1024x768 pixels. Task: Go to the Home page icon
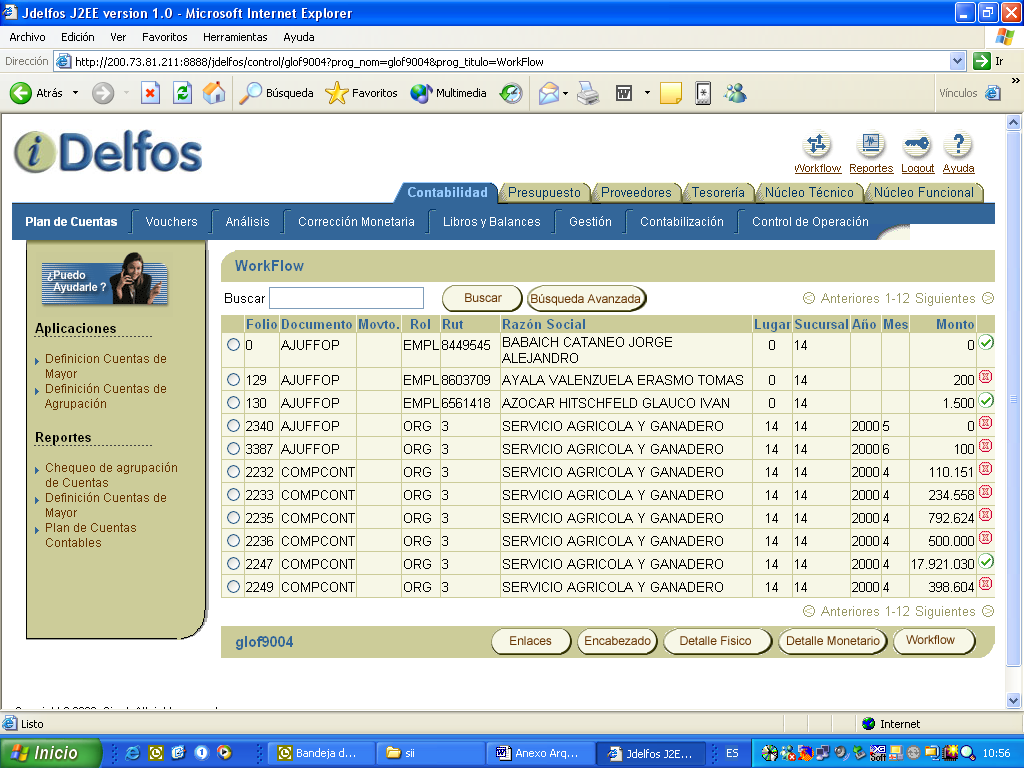pyautogui.click(x=214, y=93)
